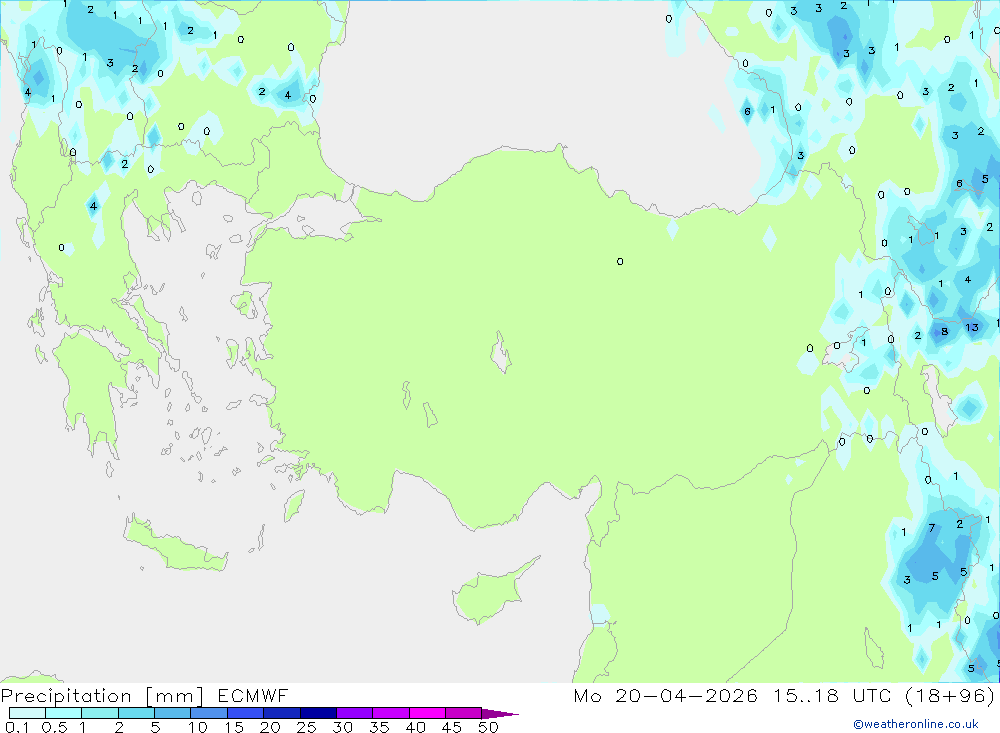1000x733 pixels.
Task: Click the 0.1–0.5 mm palest cyan legend swatch
Action: pos(27,713)
